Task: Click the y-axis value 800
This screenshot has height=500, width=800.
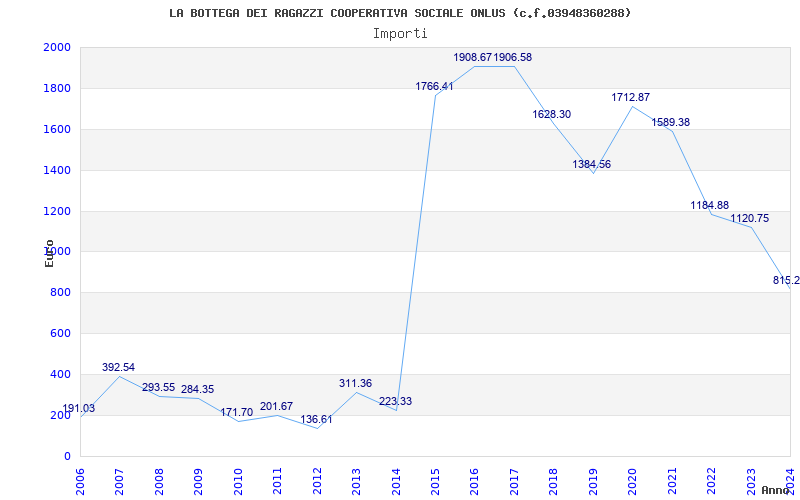Action: pos(61,293)
